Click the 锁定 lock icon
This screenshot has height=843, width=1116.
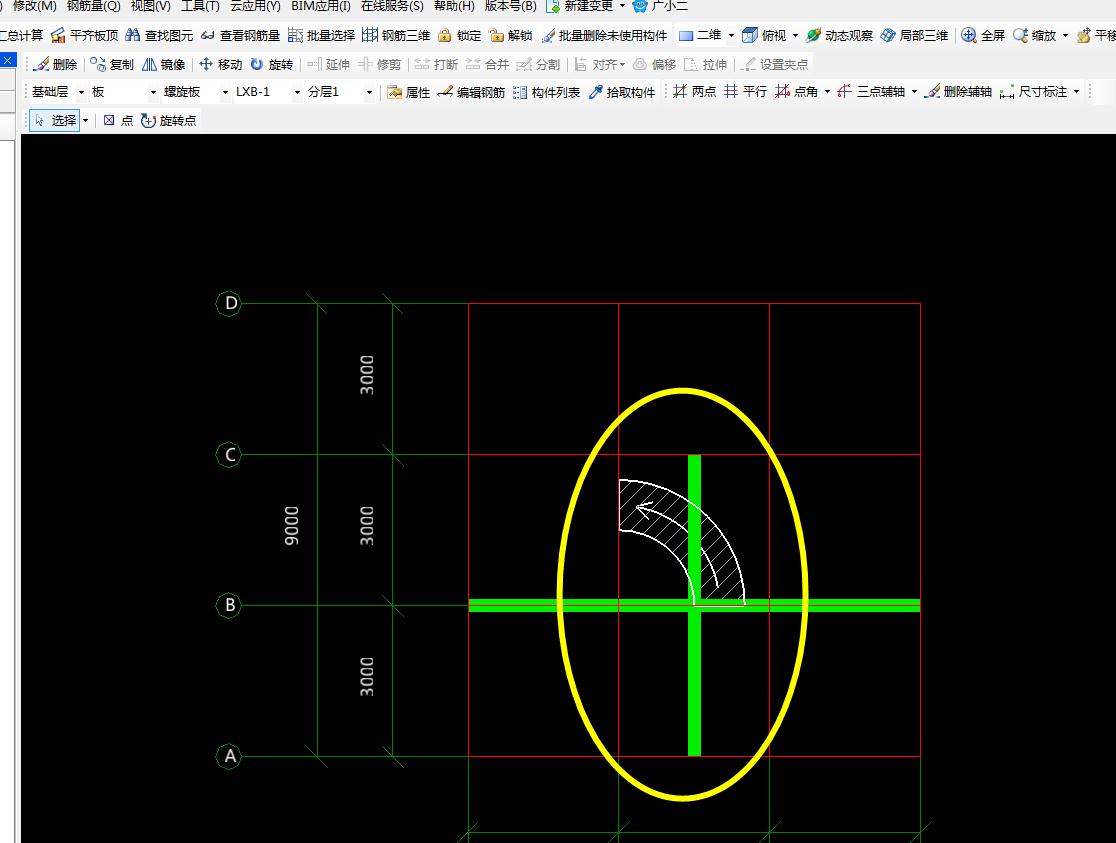pos(445,35)
